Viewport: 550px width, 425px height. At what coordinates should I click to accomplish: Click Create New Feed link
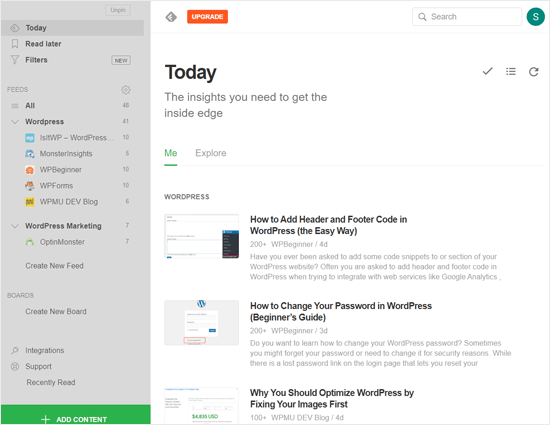coord(54,266)
